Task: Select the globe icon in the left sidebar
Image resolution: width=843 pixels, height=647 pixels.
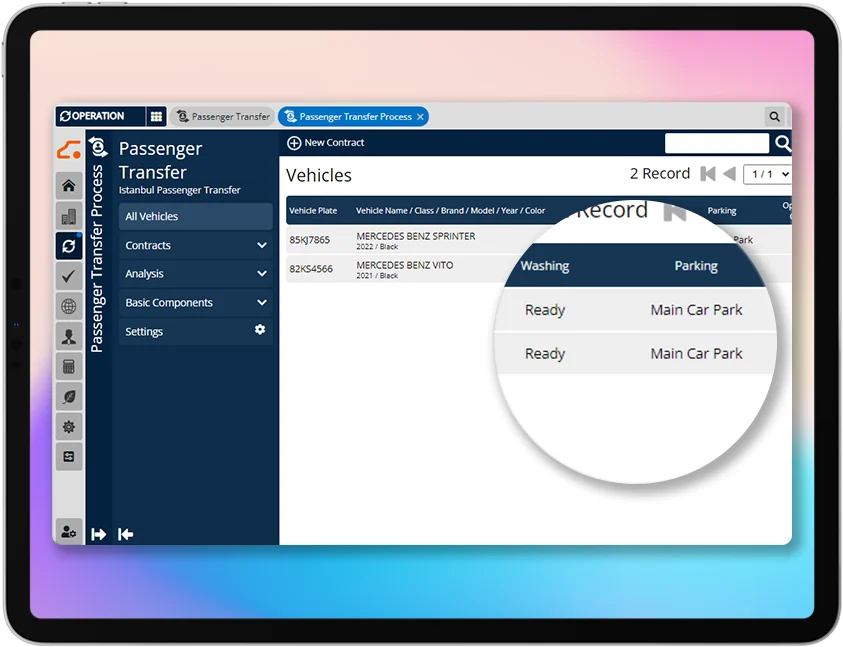Action: pyautogui.click(x=68, y=307)
